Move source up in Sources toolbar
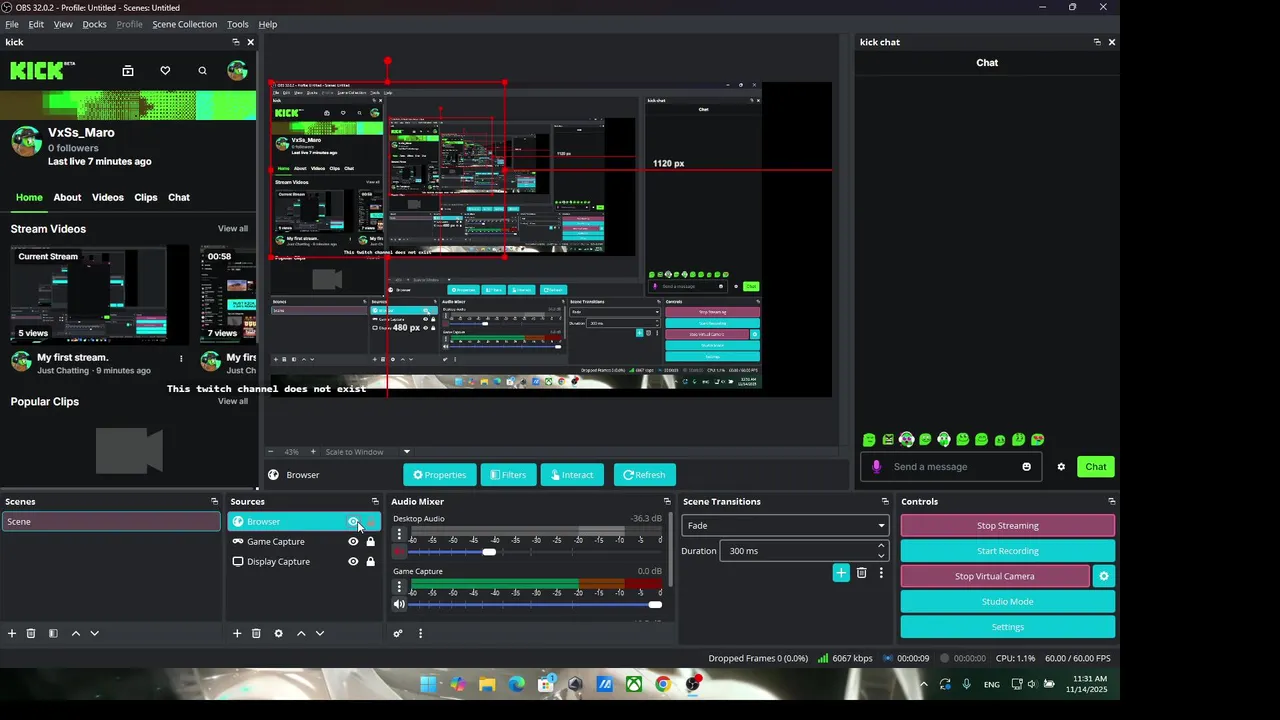 coord(300,633)
